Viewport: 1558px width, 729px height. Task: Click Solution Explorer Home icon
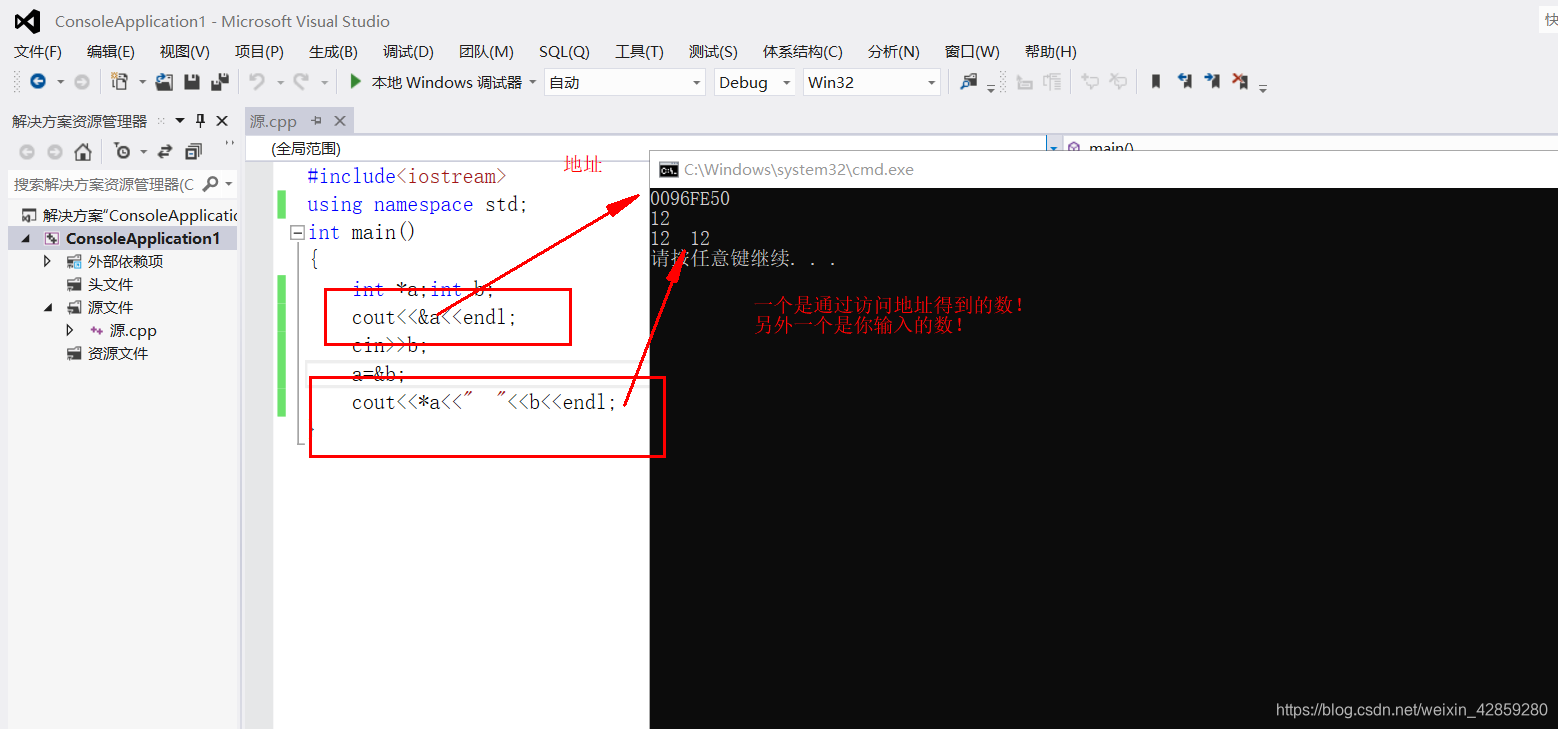83,152
